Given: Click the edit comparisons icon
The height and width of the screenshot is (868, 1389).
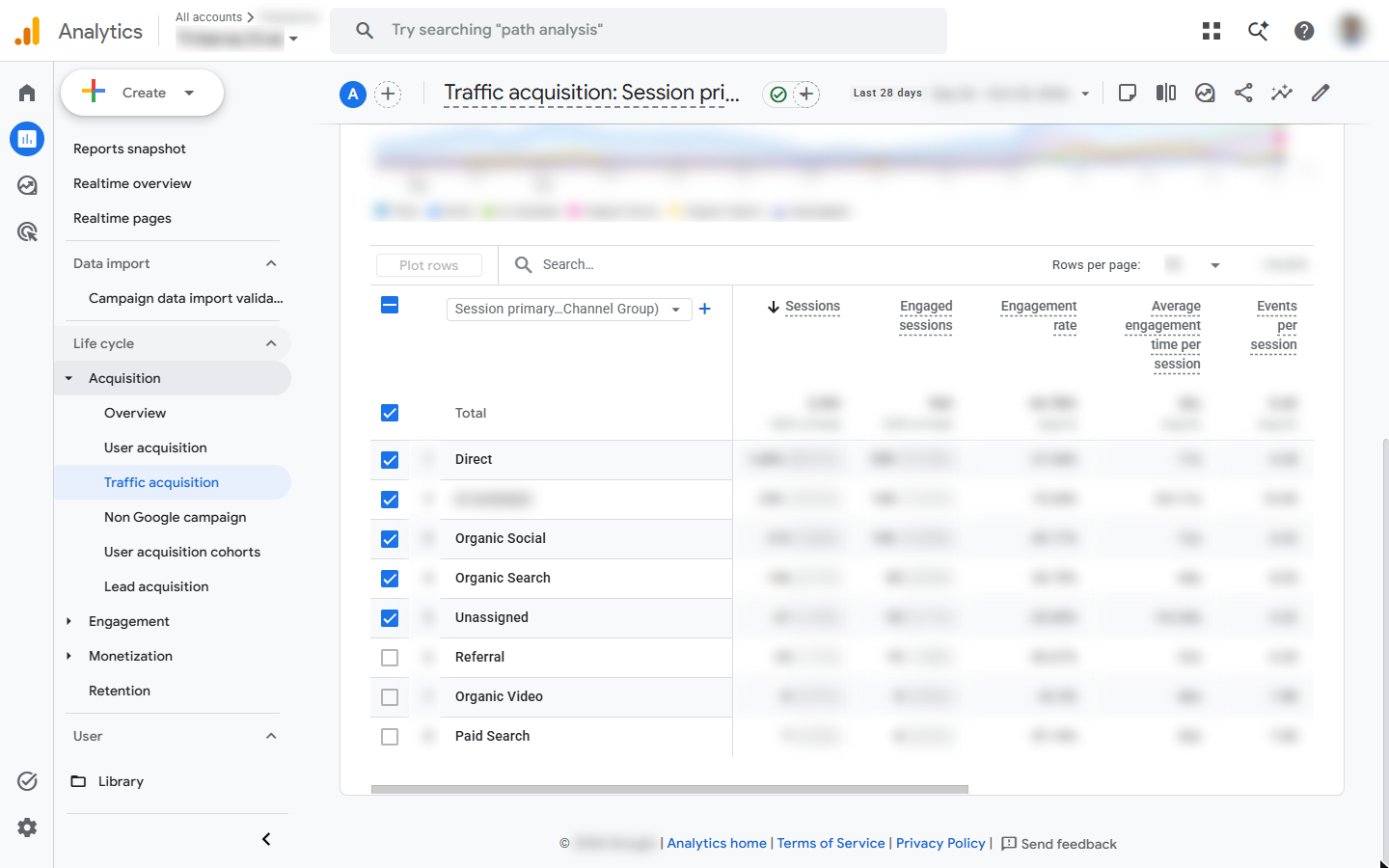Looking at the screenshot, I should (x=1166, y=93).
